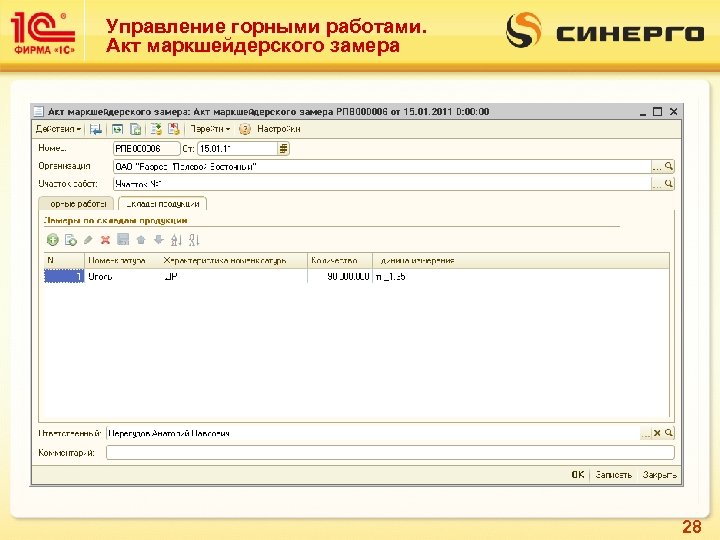Click the magnifier open icon for Ответственный

669,433
